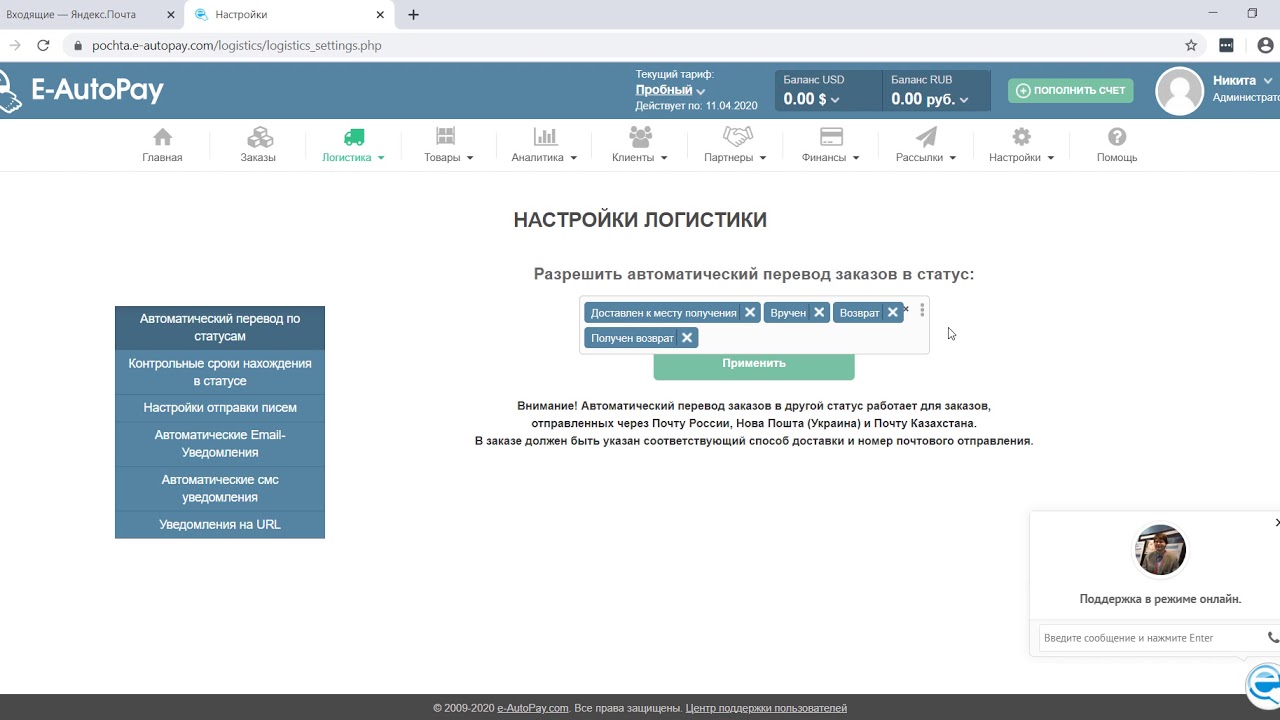This screenshot has width=1280, height=720.
Task: Click the support agent photo
Action: tap(1160, 549)
